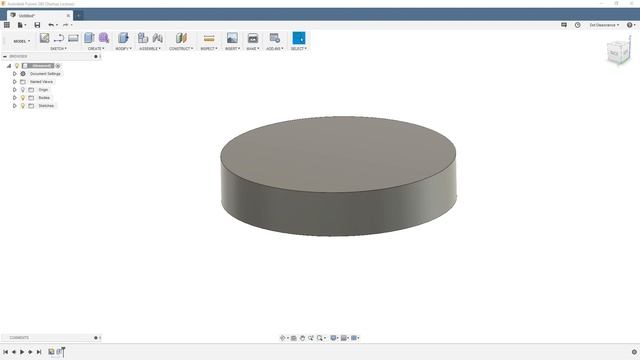Viewport: 640px width, 360px height.
Task: Open the Grid and Snaps menu
Action: (344, 338)
